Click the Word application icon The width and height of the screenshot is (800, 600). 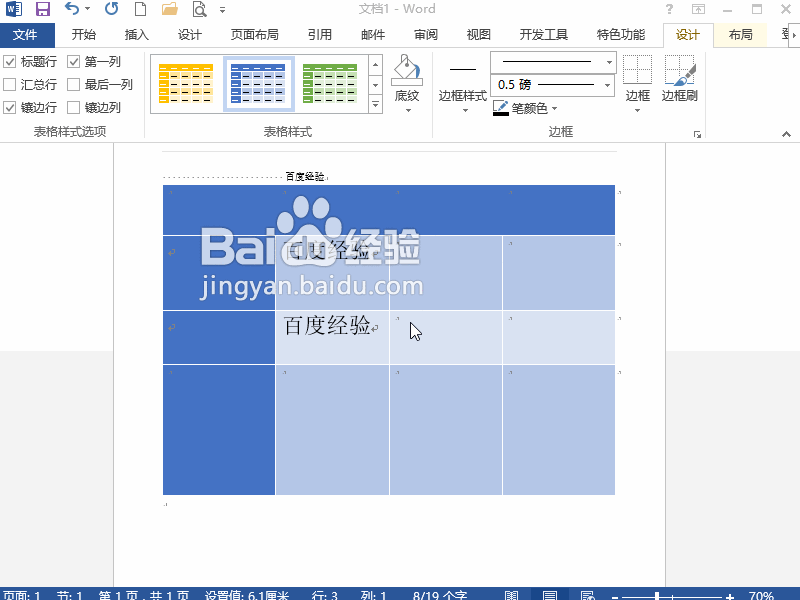14,9
